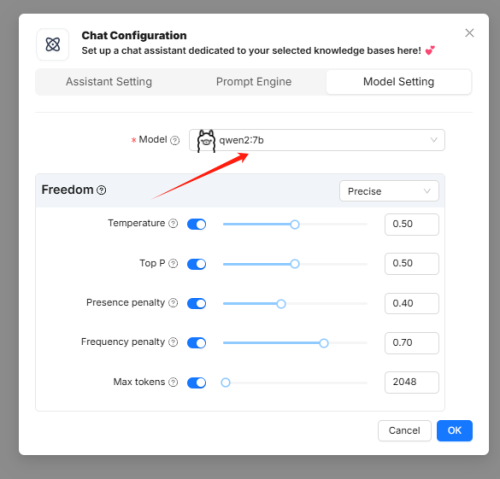This screenshot has width=500, height=479.
Task: Click the Cancel button
Action: click(x=405, y=430)
